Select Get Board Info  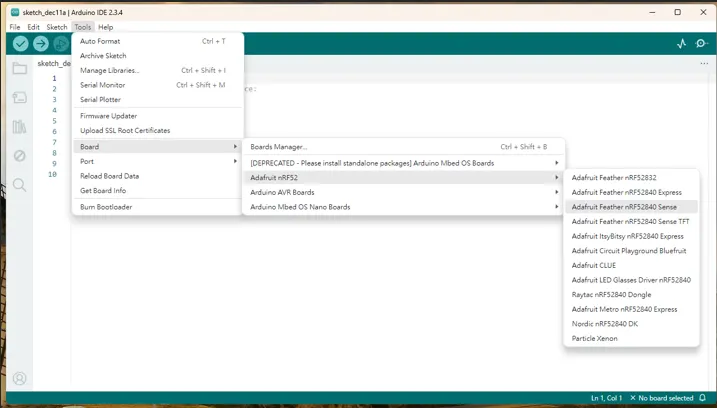coord(157,191)
